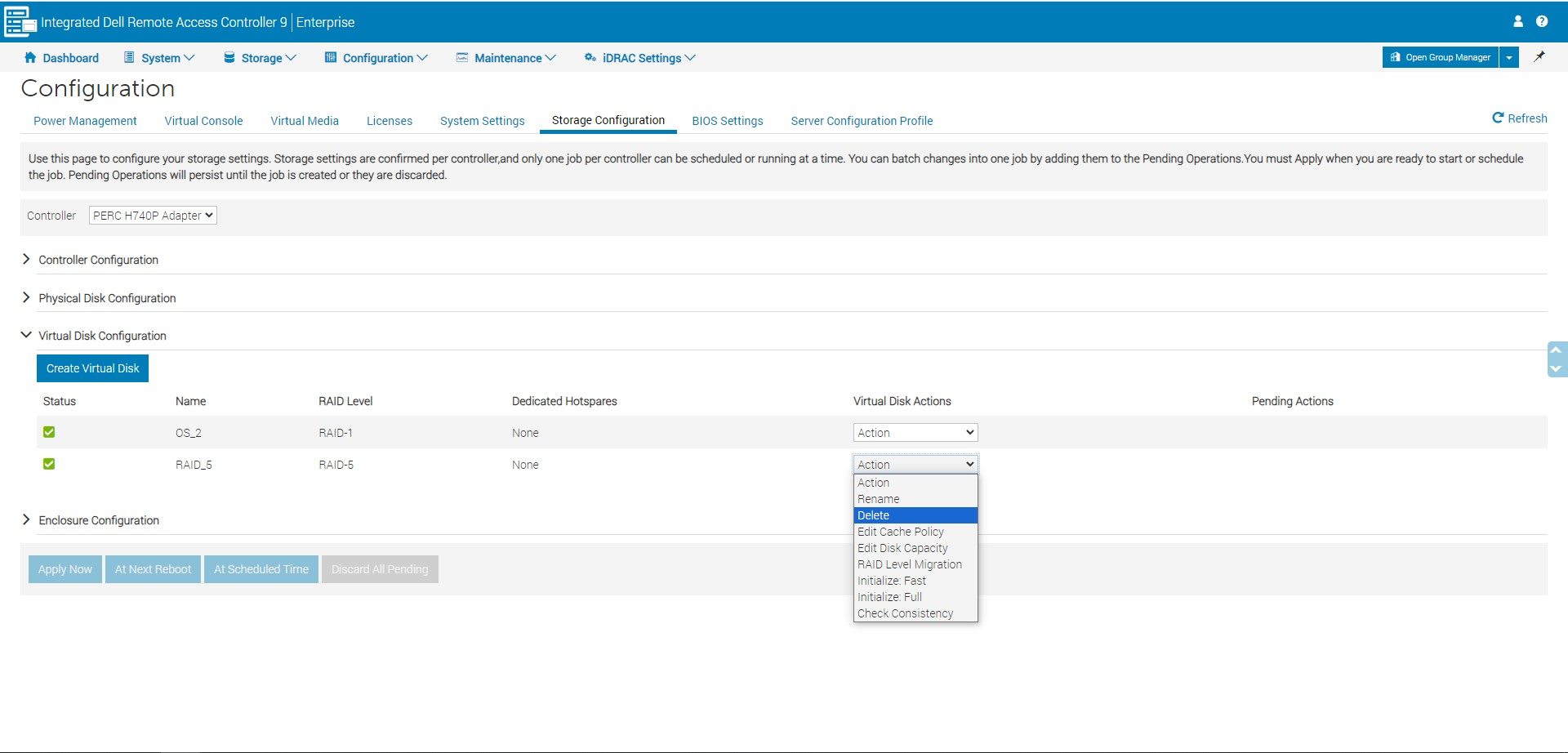The image size is (1568, 753).
Task: Click the green status icon for RAID_5
Action: (x=49, y=464)
